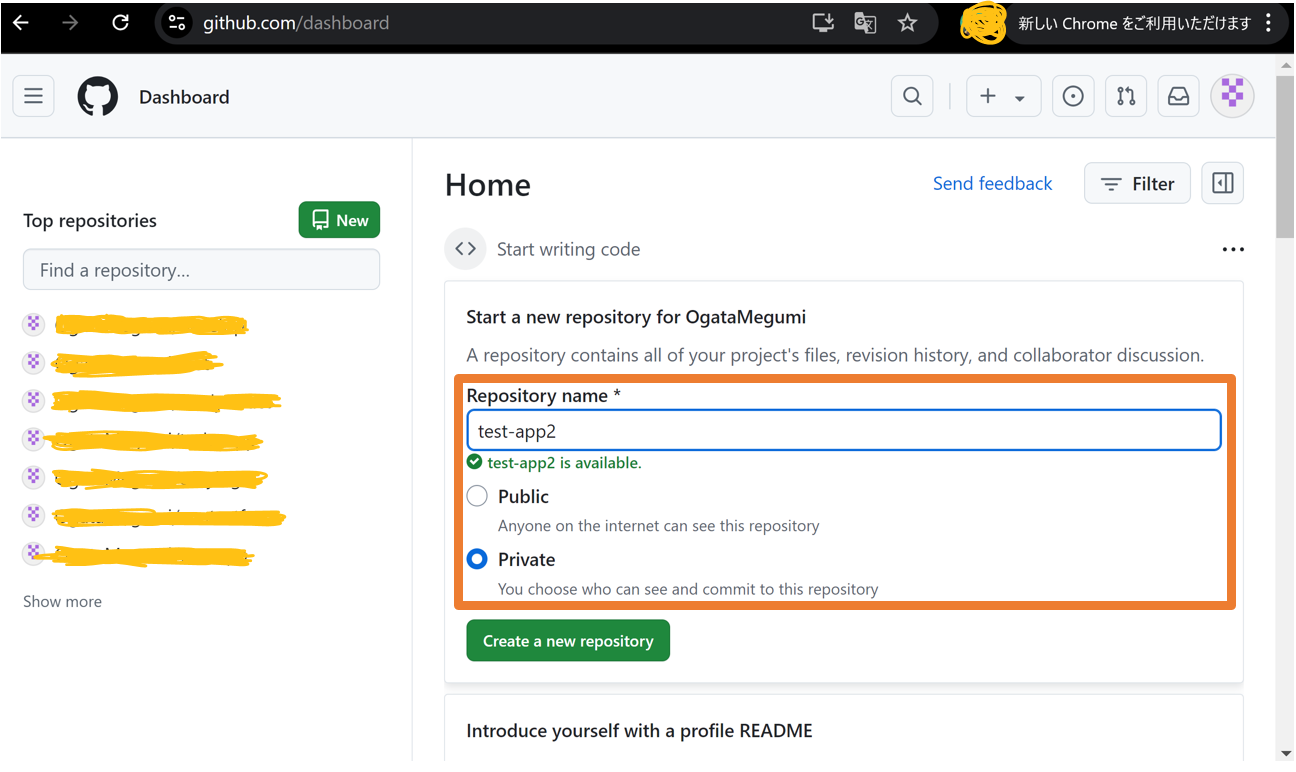Open the ellipsis menu on Start writing code

[1233, 249]
